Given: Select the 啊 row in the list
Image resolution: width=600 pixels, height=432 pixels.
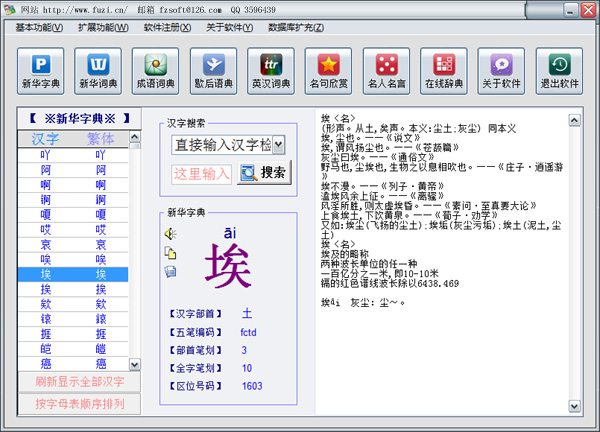Looking at the screenshot, I should (73, 185).
